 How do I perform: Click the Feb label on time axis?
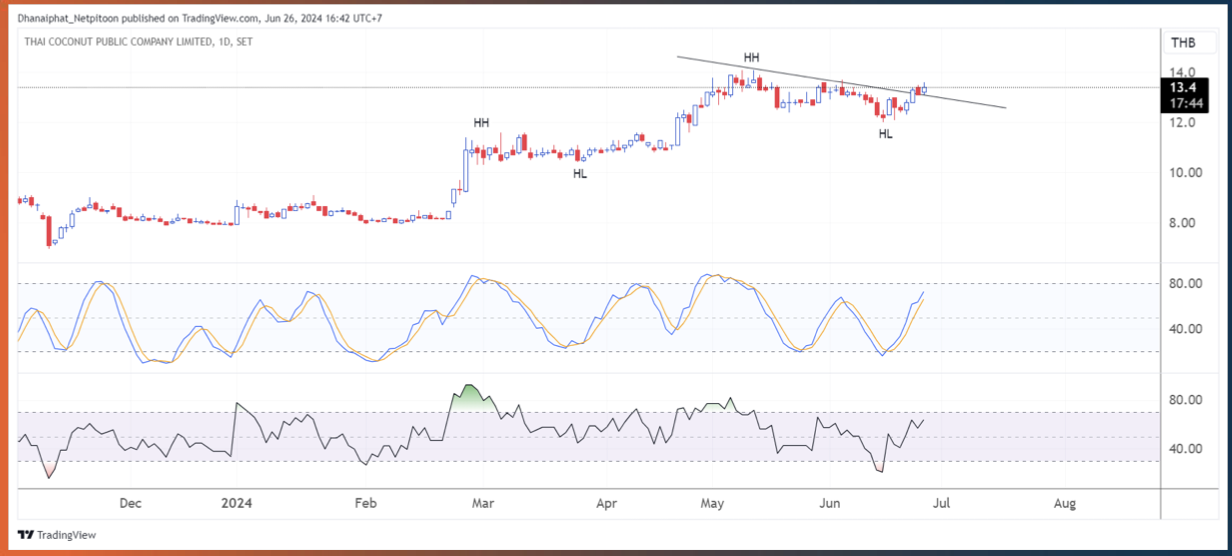pyautogui.click(x=365, y=504)
